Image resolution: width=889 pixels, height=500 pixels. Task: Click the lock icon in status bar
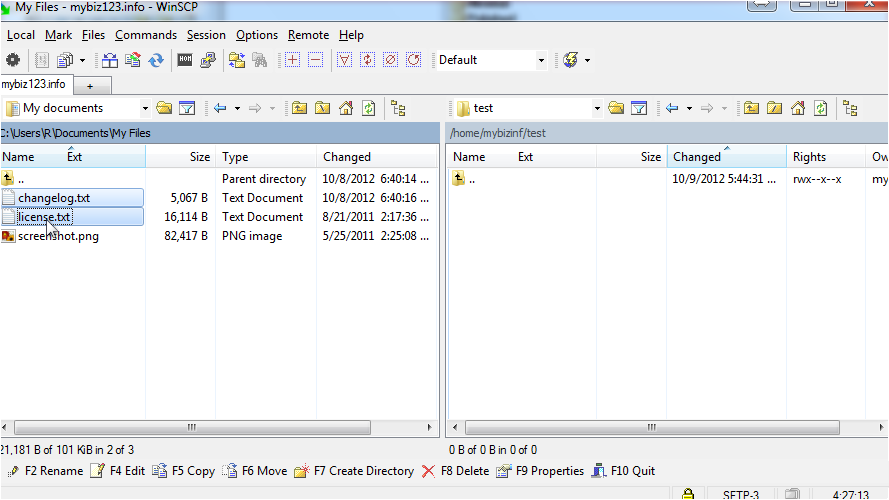pos(688,494)
